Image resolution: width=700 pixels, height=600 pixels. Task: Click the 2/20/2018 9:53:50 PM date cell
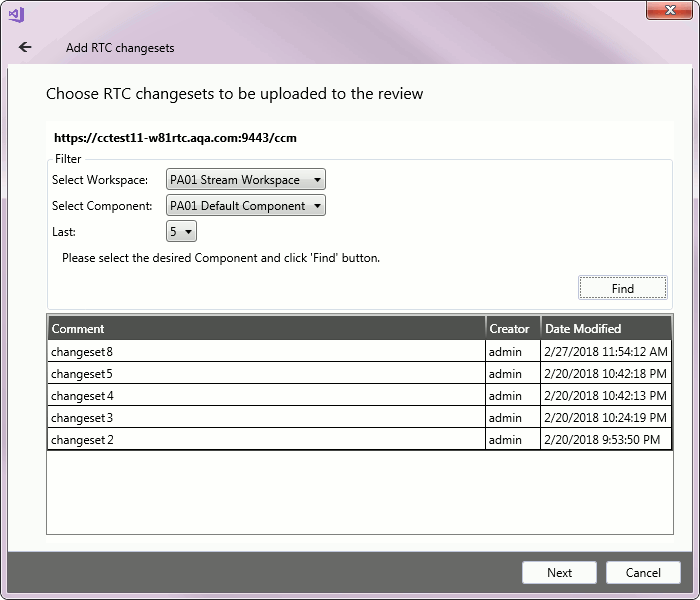(602, 440)
